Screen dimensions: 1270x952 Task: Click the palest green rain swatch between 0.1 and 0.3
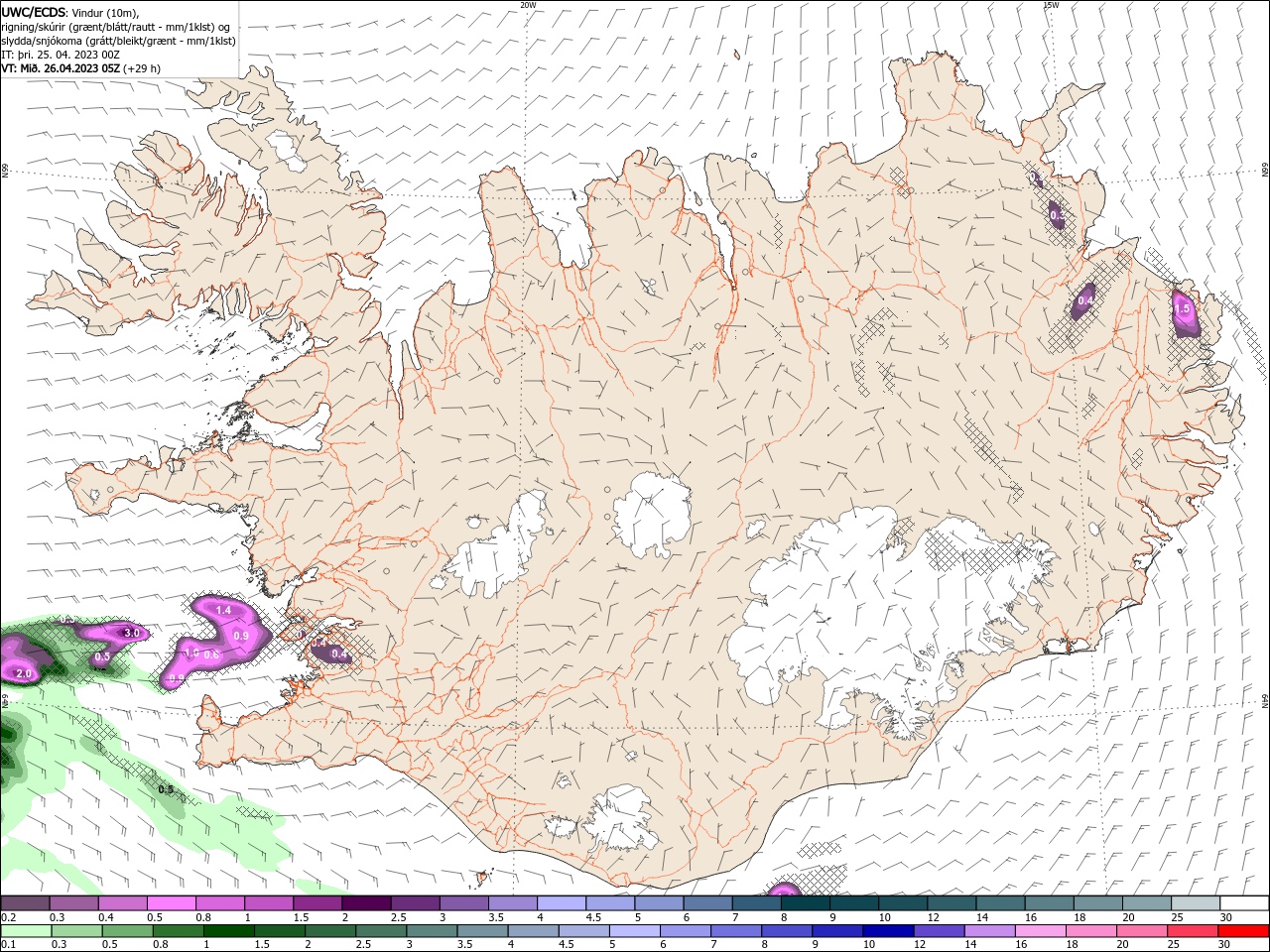click(26, 931)
